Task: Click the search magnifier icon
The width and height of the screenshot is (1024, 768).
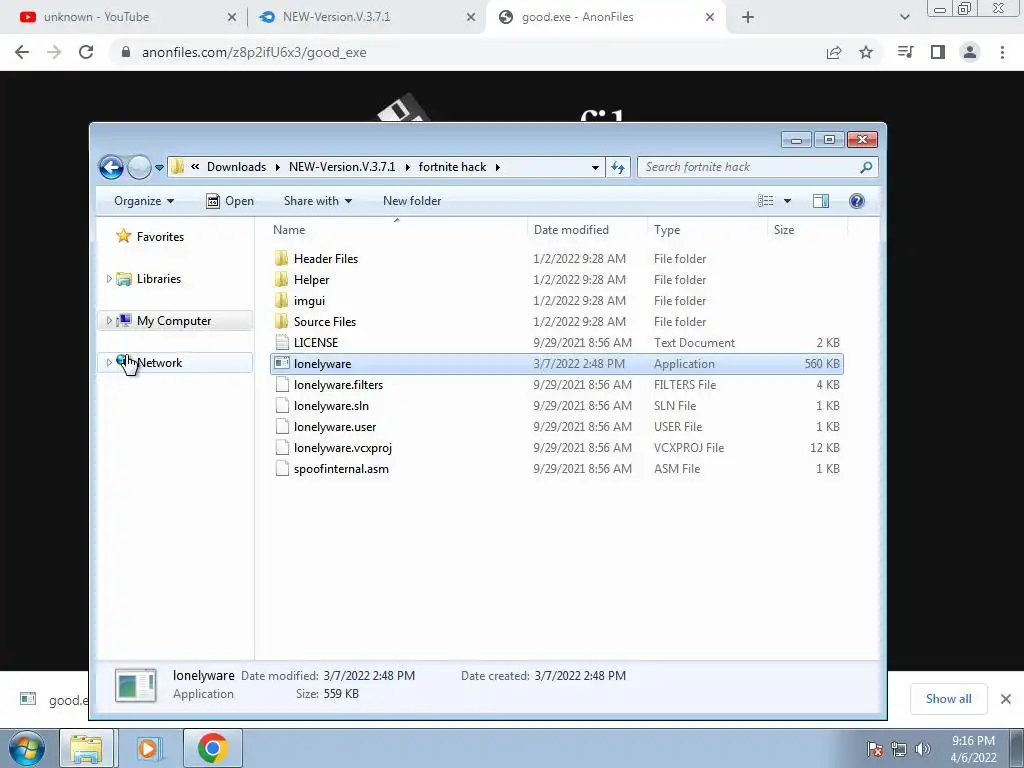Action: tap(866, 167)
